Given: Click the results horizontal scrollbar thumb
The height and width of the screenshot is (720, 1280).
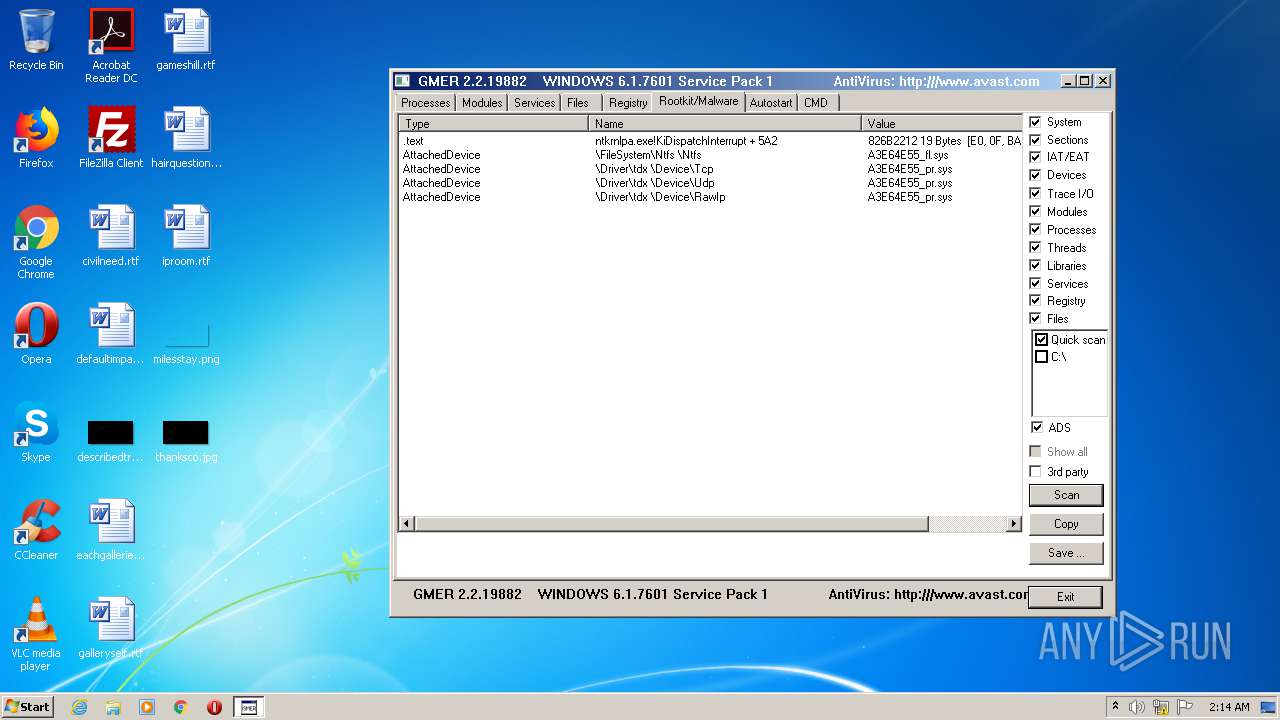Looking at the screenshot, I should (671, 524).
